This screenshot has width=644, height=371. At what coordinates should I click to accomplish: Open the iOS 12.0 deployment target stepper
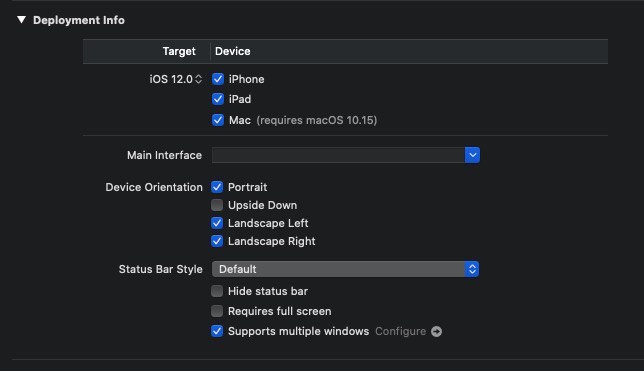198,79
